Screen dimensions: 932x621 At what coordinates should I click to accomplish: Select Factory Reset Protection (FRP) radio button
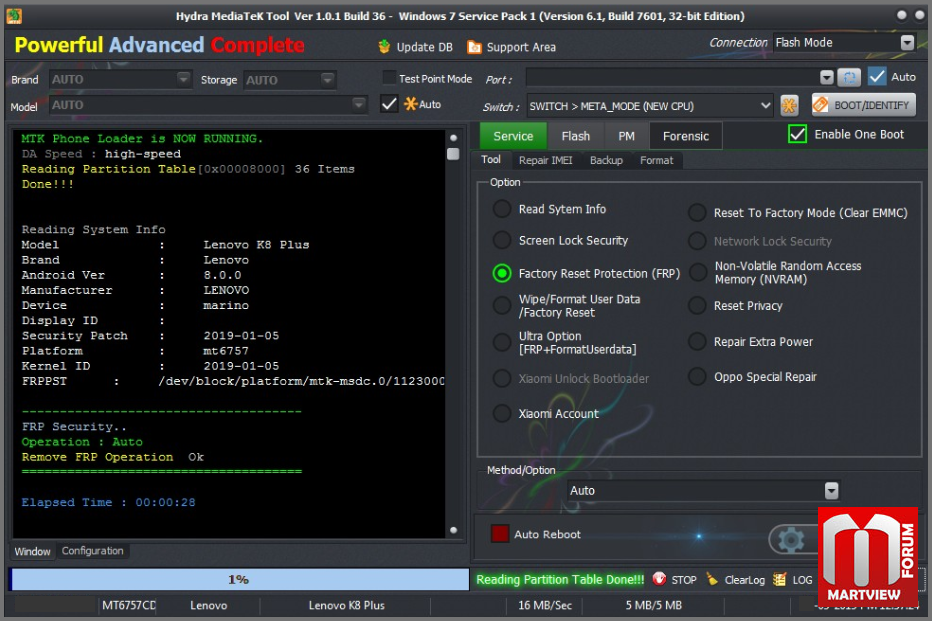point(502,273)
